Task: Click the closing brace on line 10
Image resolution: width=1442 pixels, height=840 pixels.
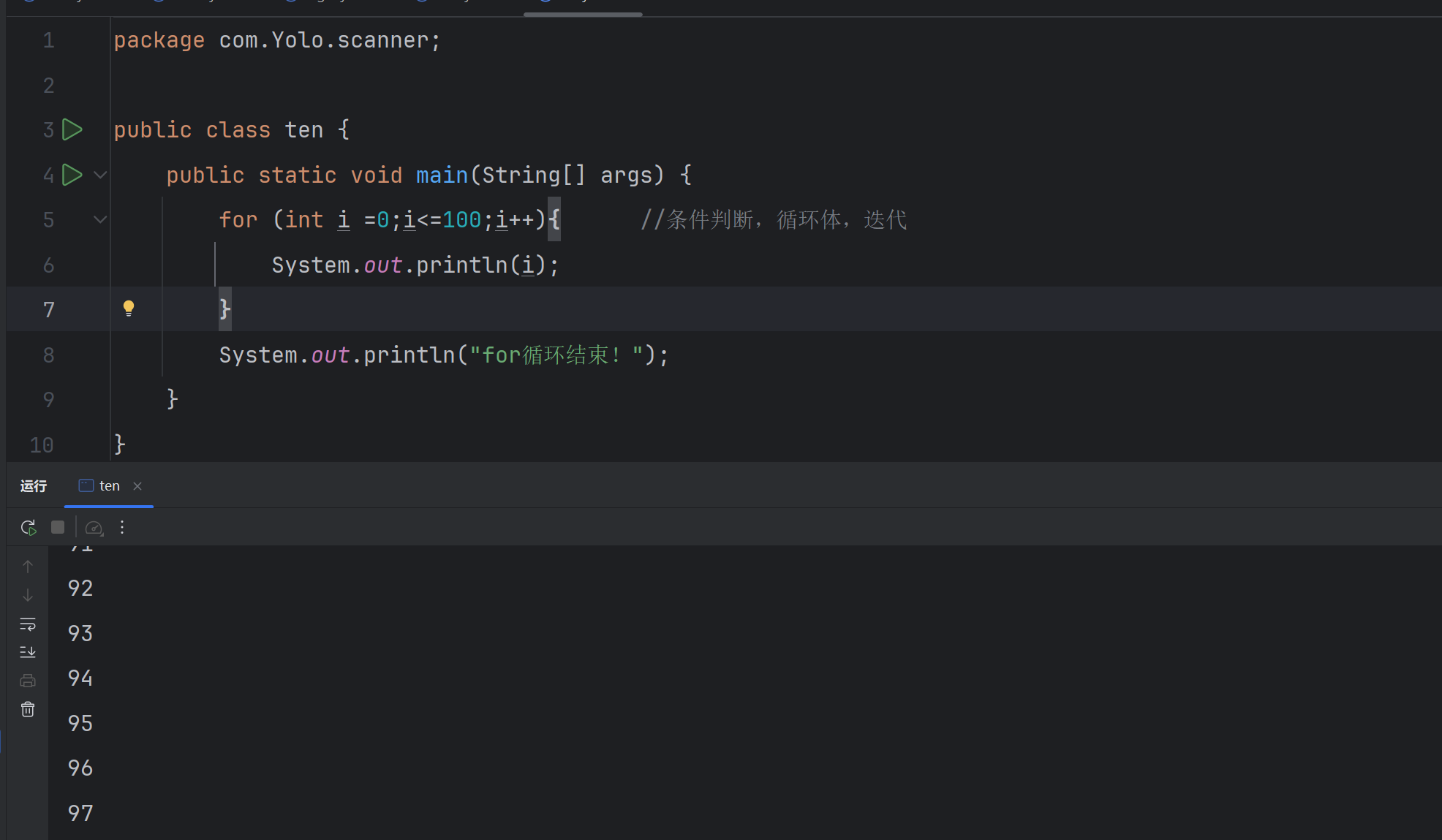Action: [x=120, y=444]
